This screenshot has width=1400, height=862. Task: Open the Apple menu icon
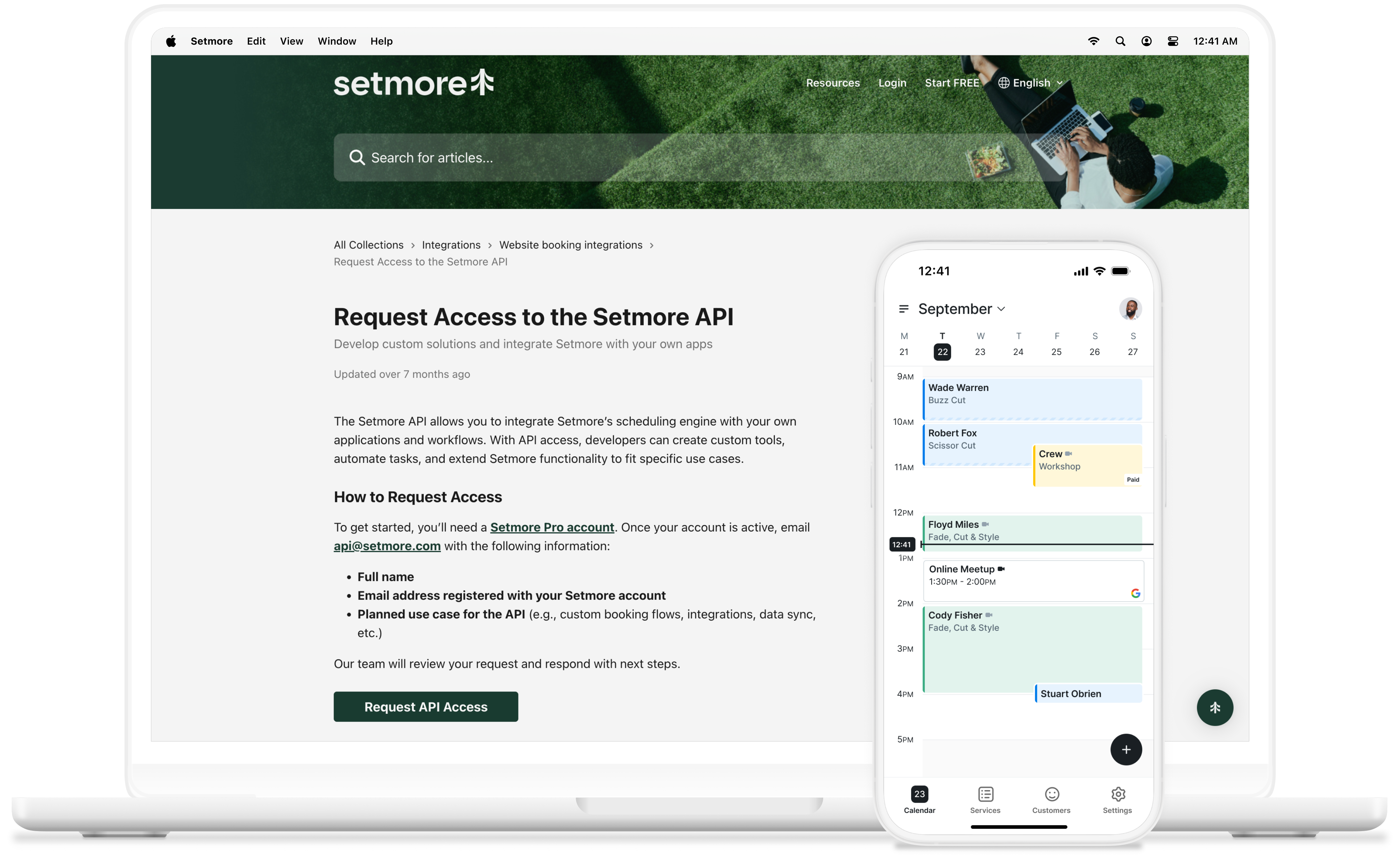[171, 41]
